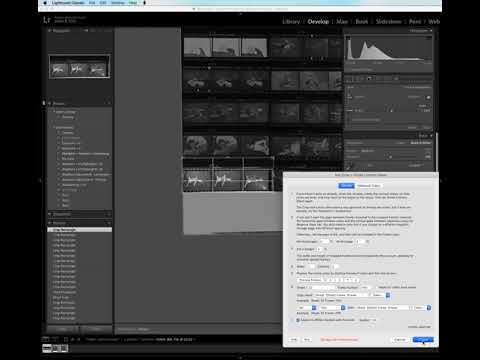Choose the Black & White treatment
Screen dimensions: 480x360
[421, 143]
